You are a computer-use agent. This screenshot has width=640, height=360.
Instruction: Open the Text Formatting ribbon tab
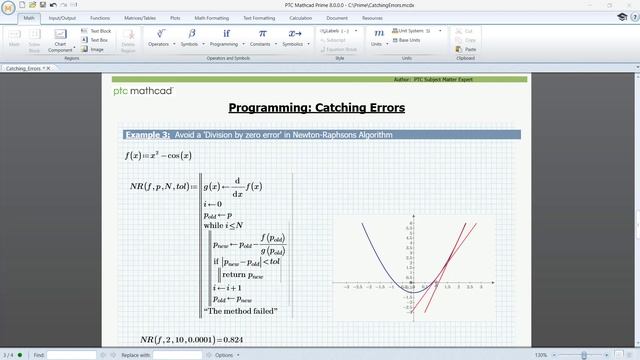point(259,18)
